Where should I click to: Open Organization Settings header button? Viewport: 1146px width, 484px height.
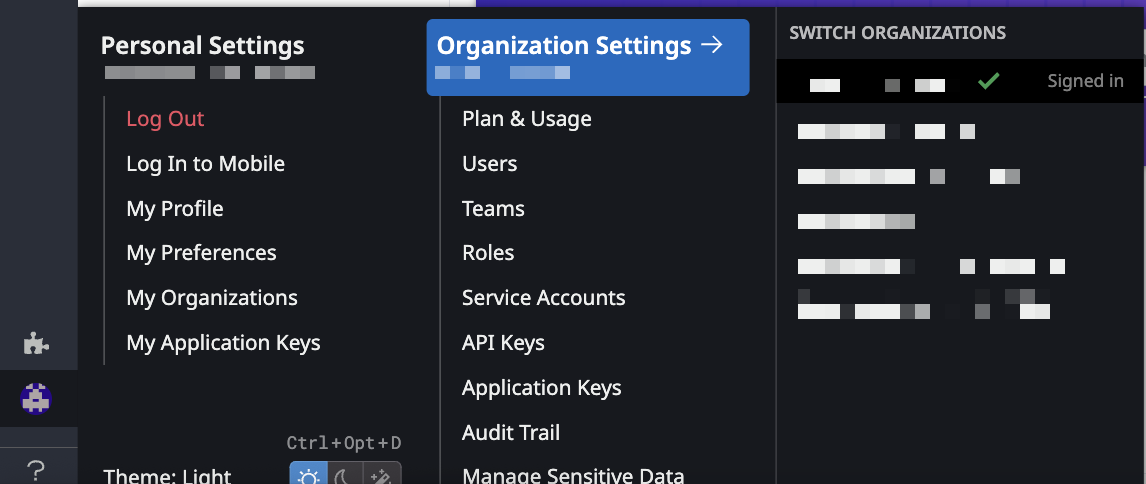[x=588, y=58]
